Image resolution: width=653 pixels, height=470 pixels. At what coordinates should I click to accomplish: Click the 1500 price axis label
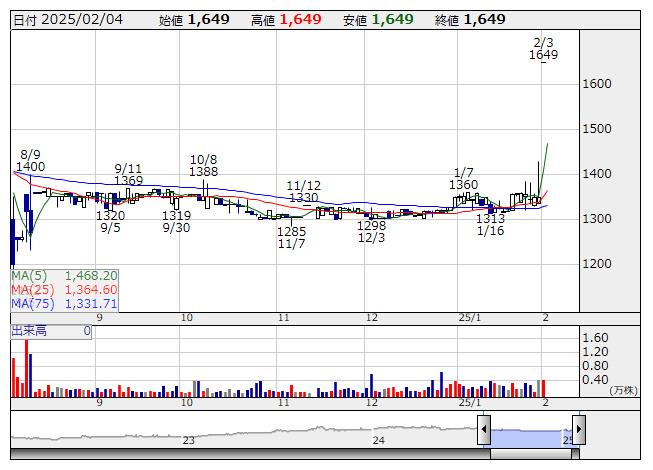pyautogui.click(x=597, y=129)
